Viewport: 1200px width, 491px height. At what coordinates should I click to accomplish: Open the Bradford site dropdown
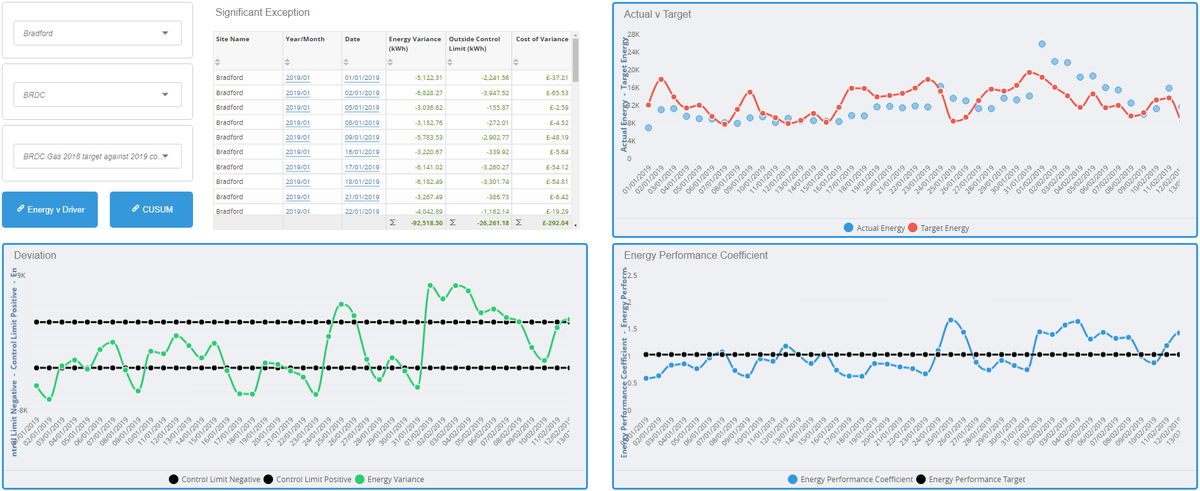click(97, 33)
